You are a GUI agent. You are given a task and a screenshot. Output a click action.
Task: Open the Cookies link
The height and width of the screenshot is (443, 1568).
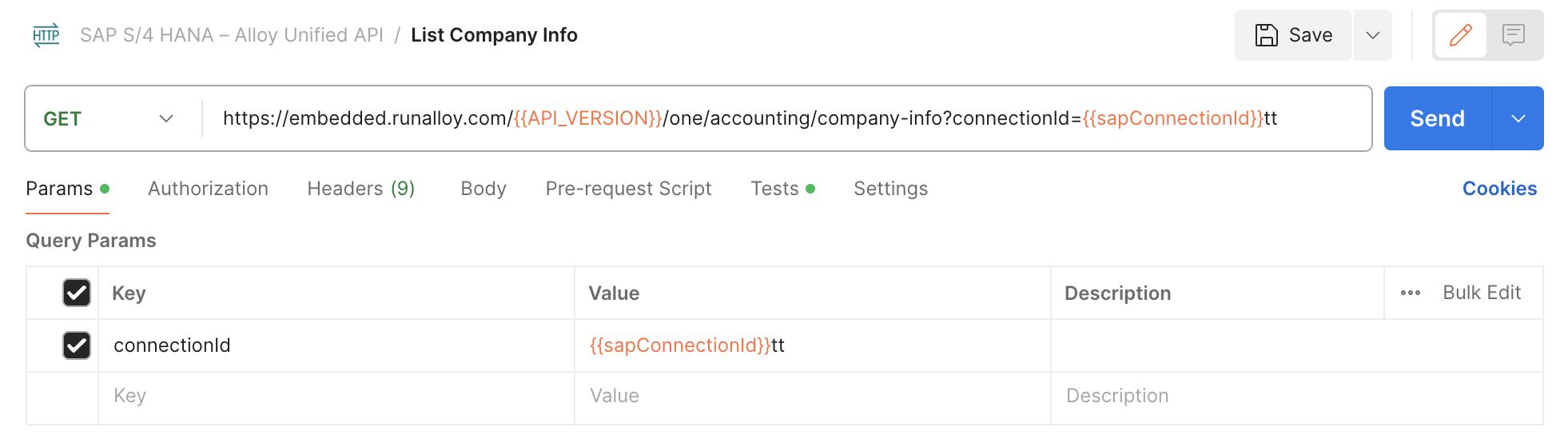[1499, 189]
